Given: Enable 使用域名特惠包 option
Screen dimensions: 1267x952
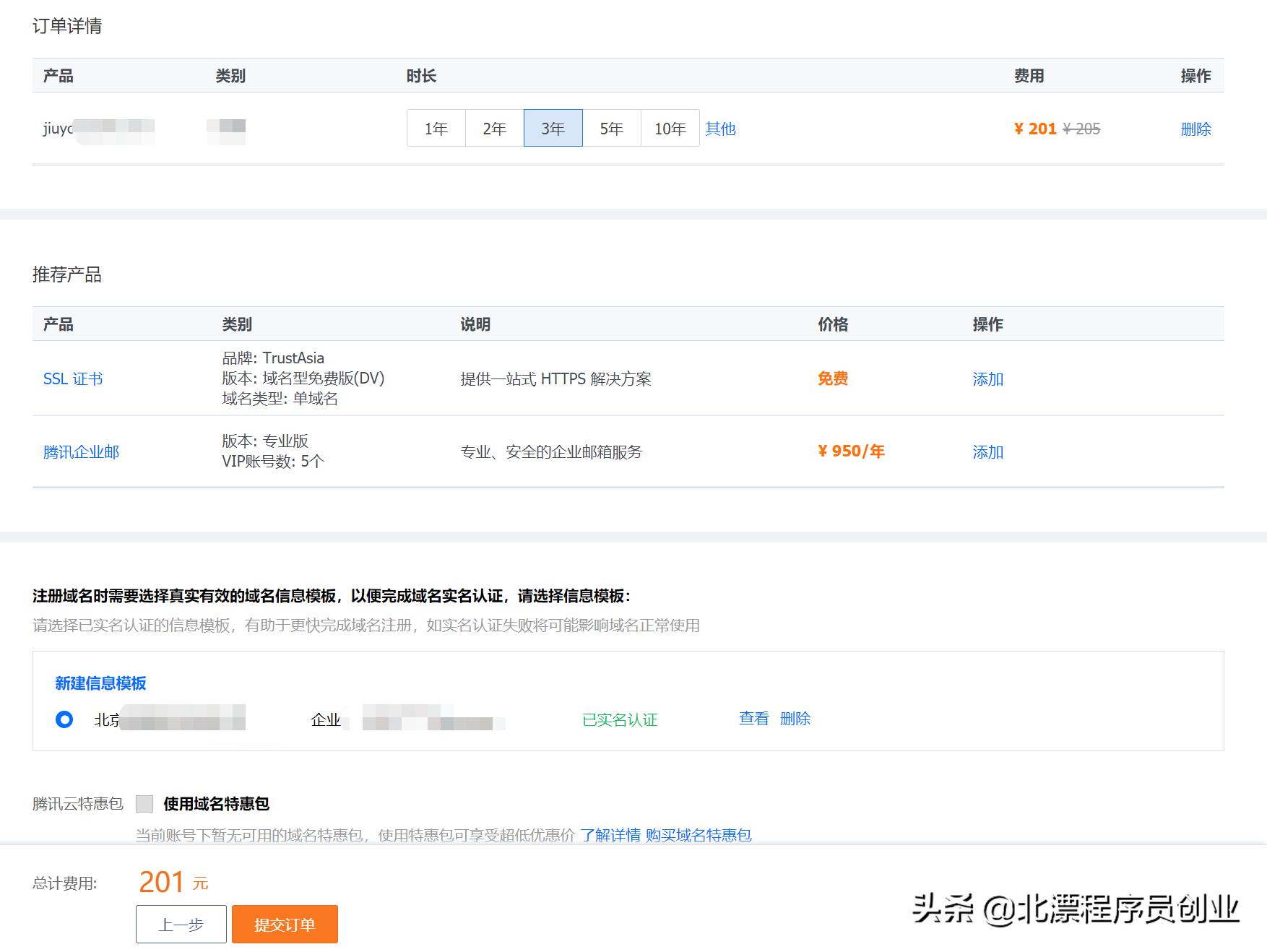Looking at the screenshot, I should pos(147,803).
